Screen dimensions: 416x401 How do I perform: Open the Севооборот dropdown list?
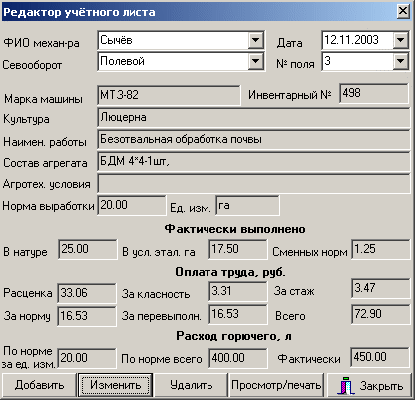255,61
